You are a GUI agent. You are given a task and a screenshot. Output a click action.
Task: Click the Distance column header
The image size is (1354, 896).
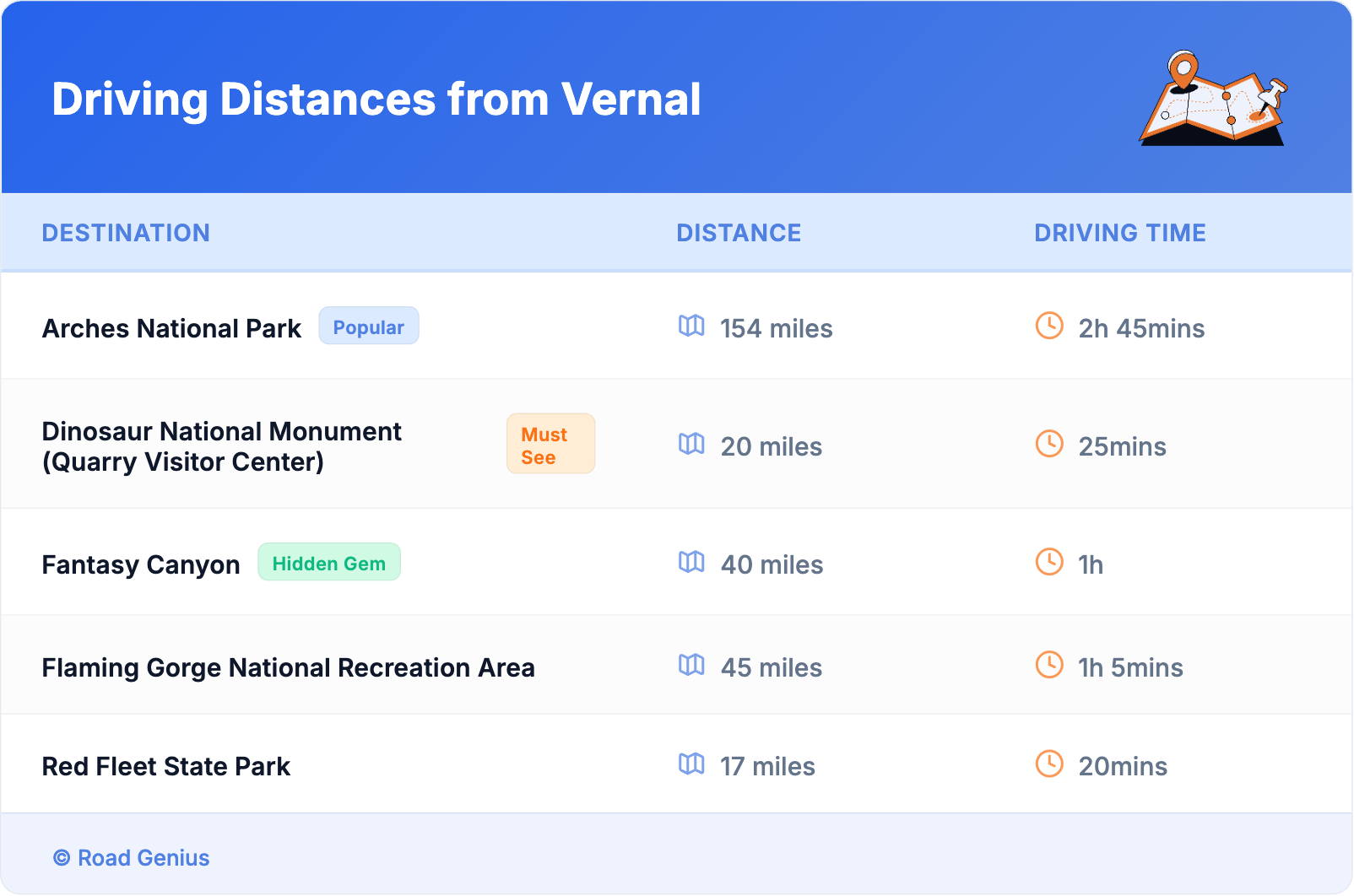(739, 233)
